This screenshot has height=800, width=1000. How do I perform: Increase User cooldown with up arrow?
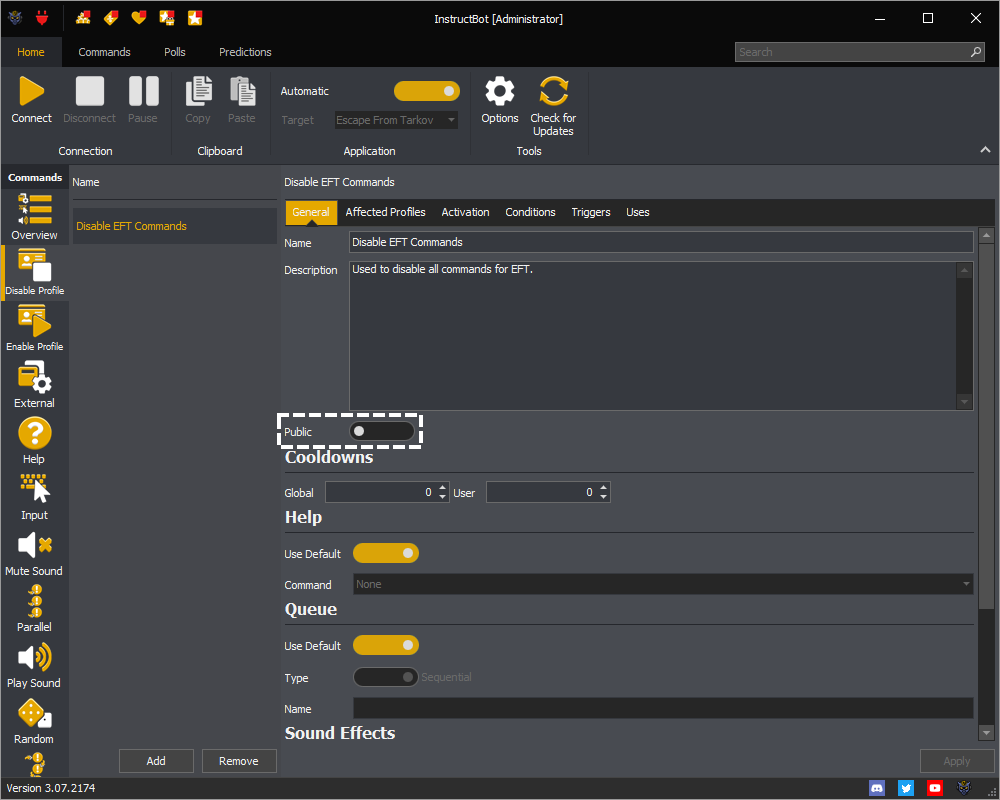pos(603,487)
